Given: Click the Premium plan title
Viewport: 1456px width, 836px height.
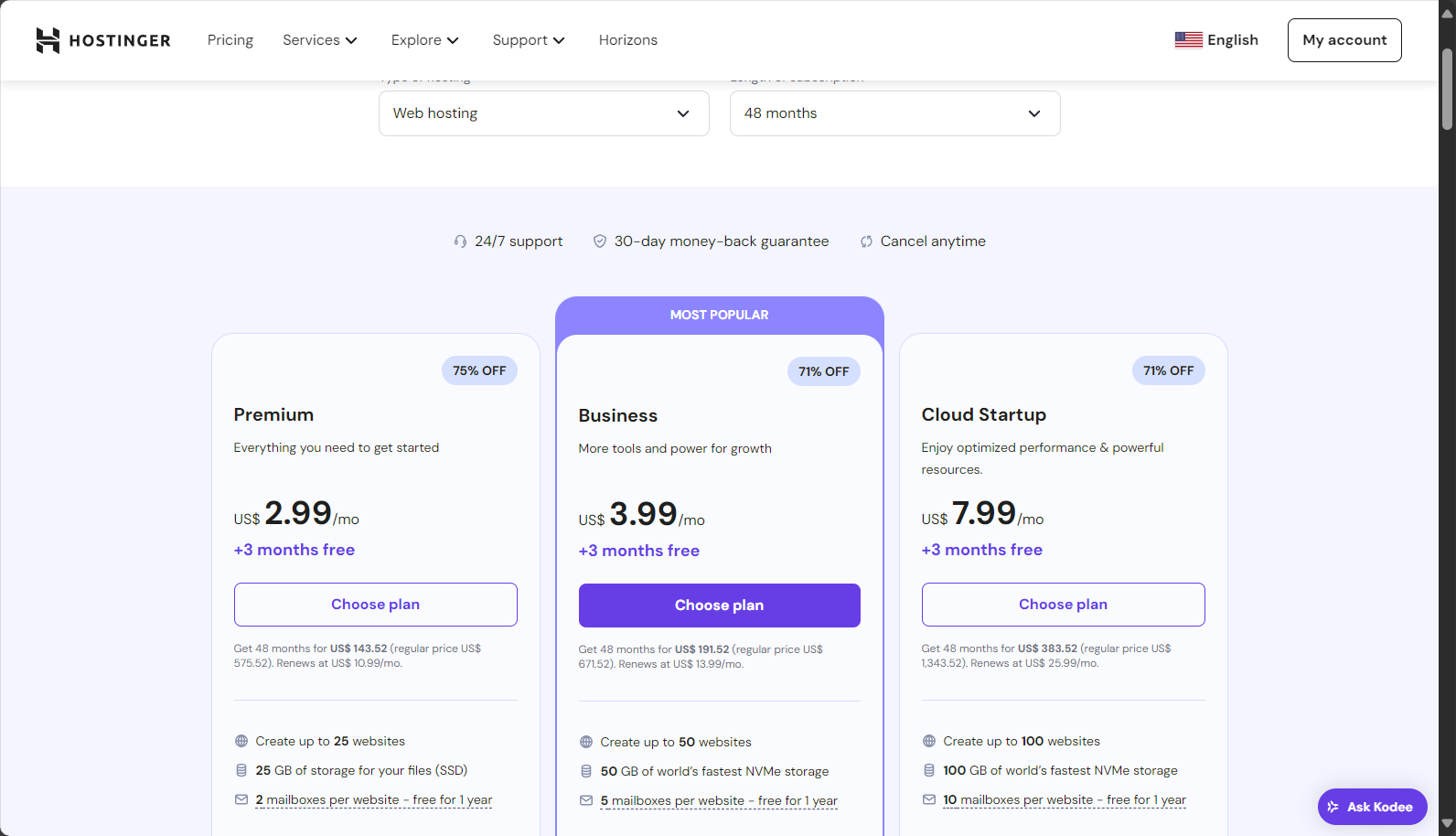Looking at the screenshot, I should [273, 414].
